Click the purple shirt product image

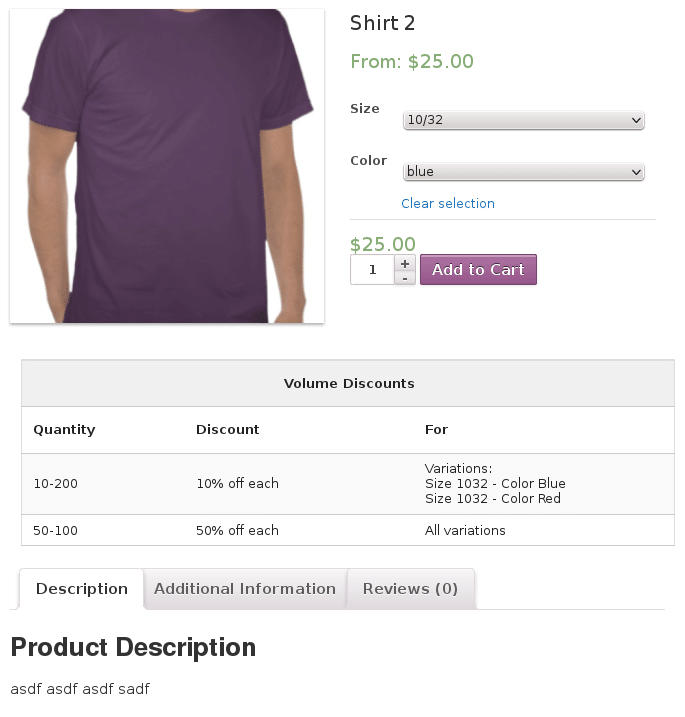tap(167, 166)
